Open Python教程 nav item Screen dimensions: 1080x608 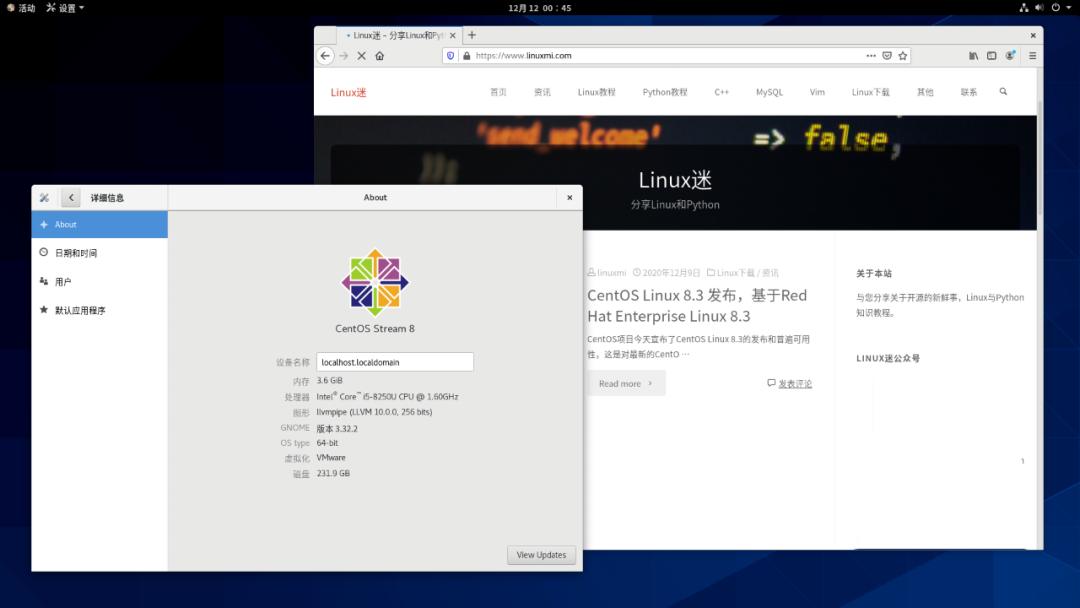tap(665, 92)
